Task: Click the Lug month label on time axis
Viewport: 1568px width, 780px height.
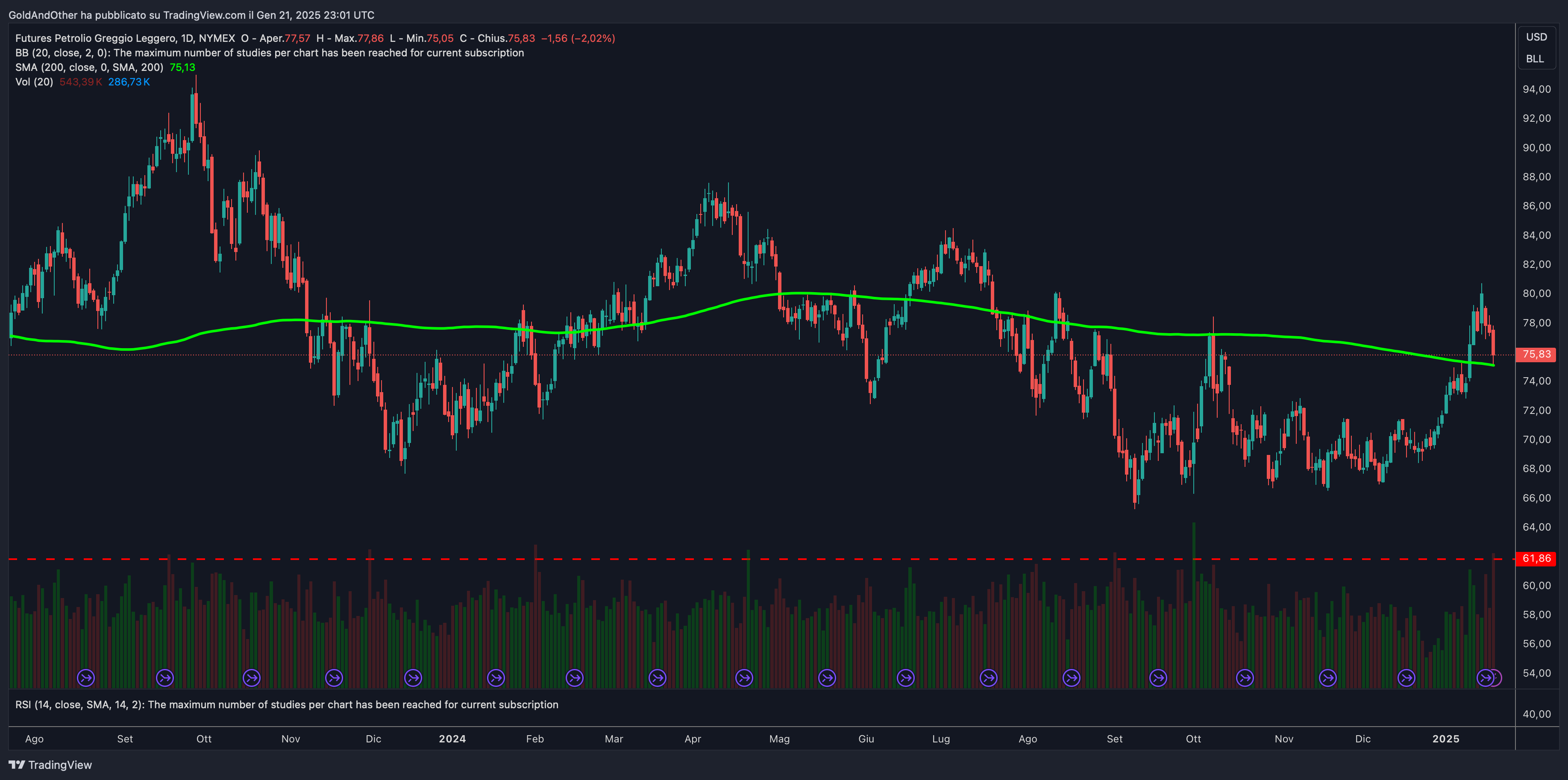Action: click(x=941, y=739)
